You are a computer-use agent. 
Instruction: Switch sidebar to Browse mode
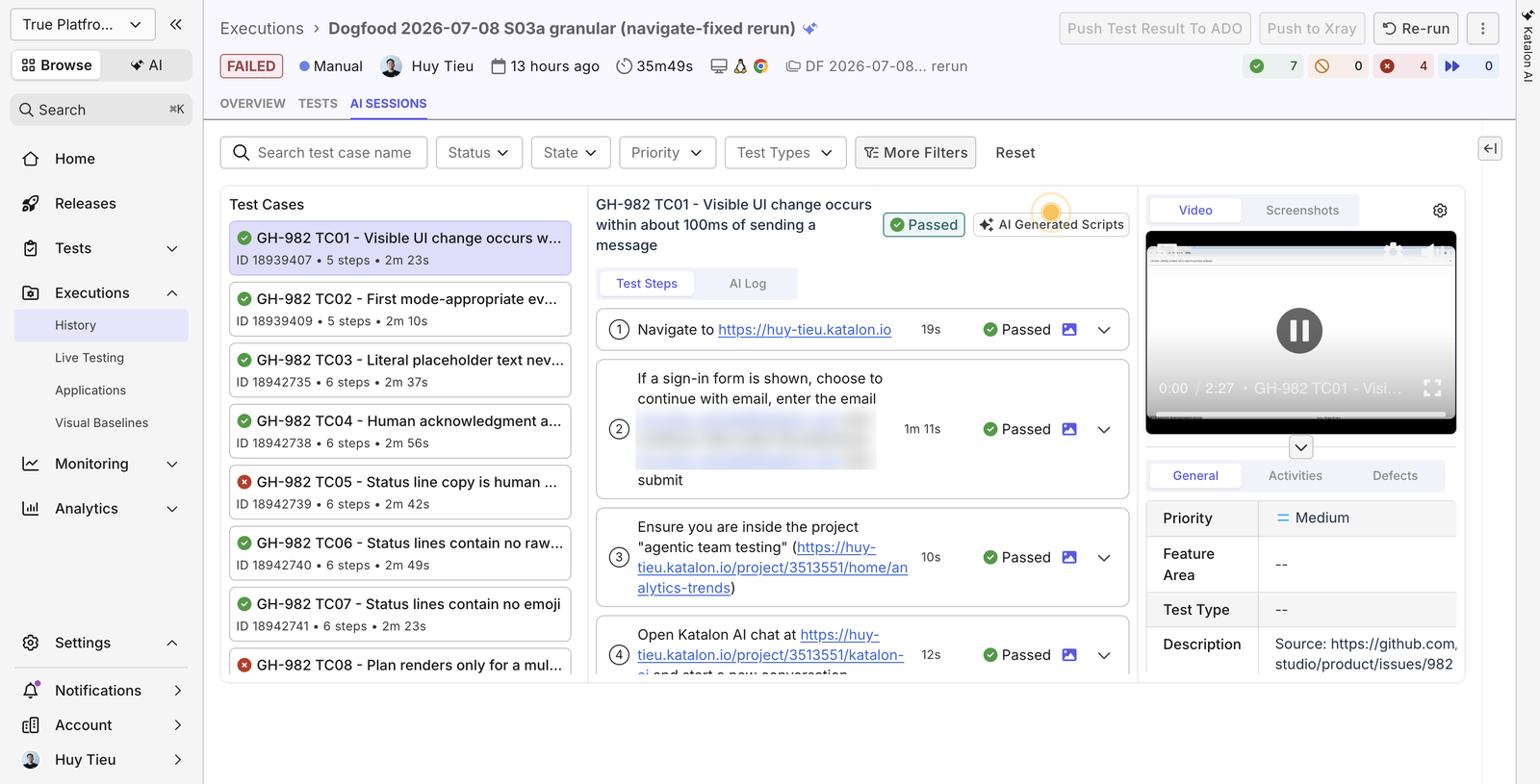pos(57,65)
